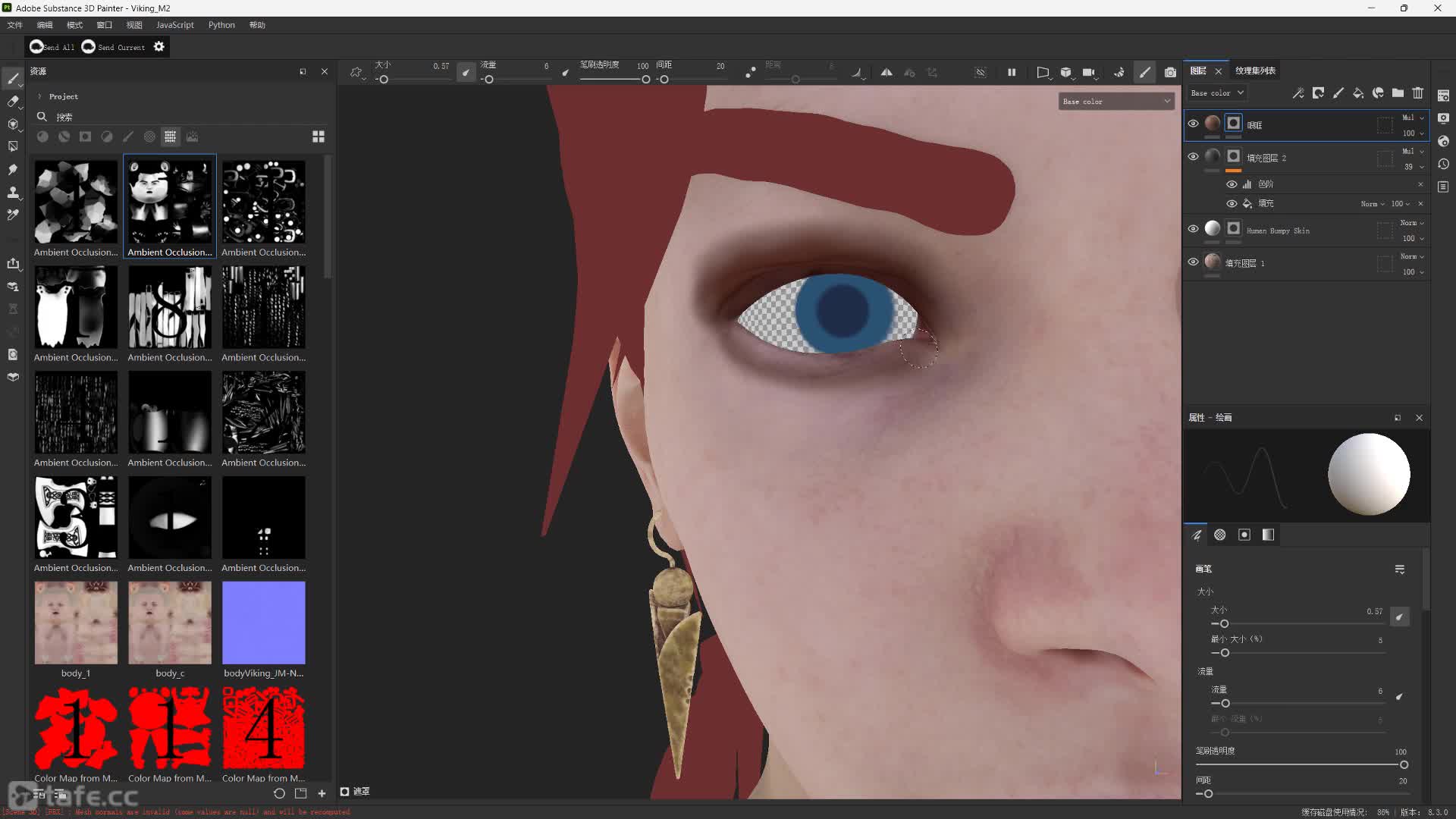Expand the Project tree in assets

click(x=39, y=96)
